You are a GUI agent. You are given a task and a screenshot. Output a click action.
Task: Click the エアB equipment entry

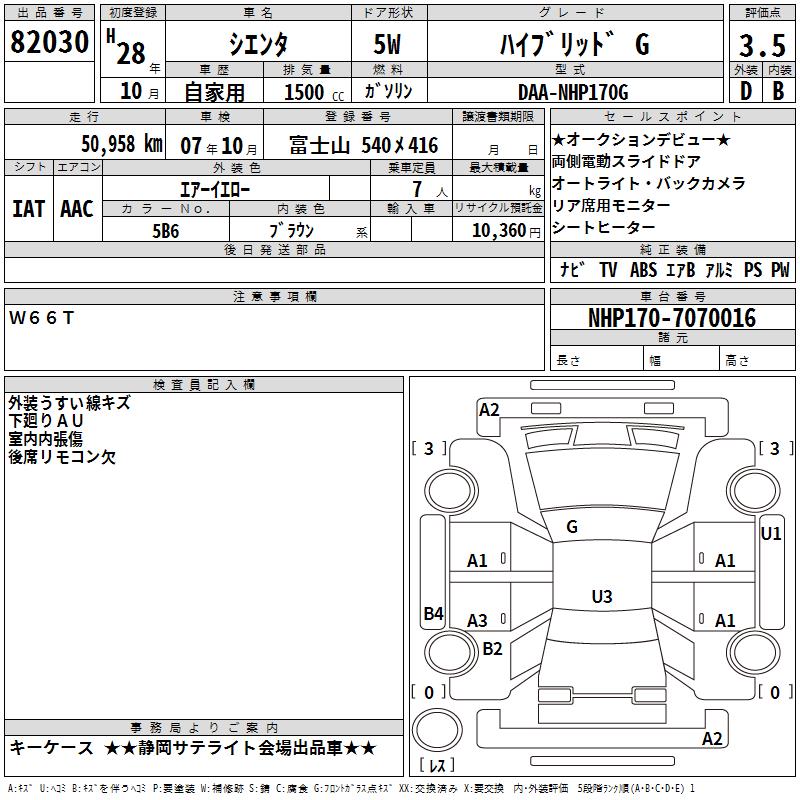[681, 270]
